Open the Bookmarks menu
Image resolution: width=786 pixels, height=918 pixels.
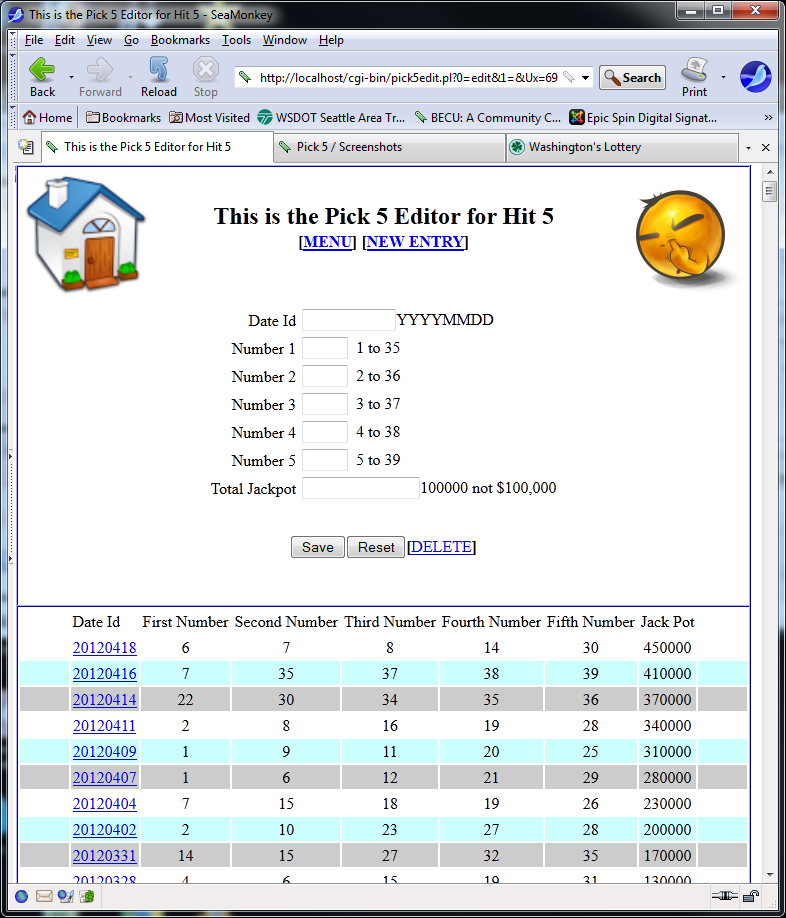pyautogui.click(x=180, y=40)
